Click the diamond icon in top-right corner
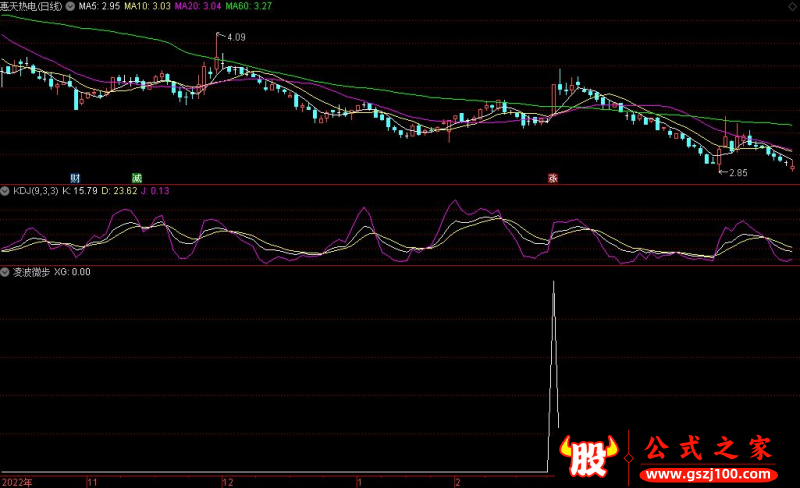Viewport: 800px width, 488px height. tap(793, 5)
